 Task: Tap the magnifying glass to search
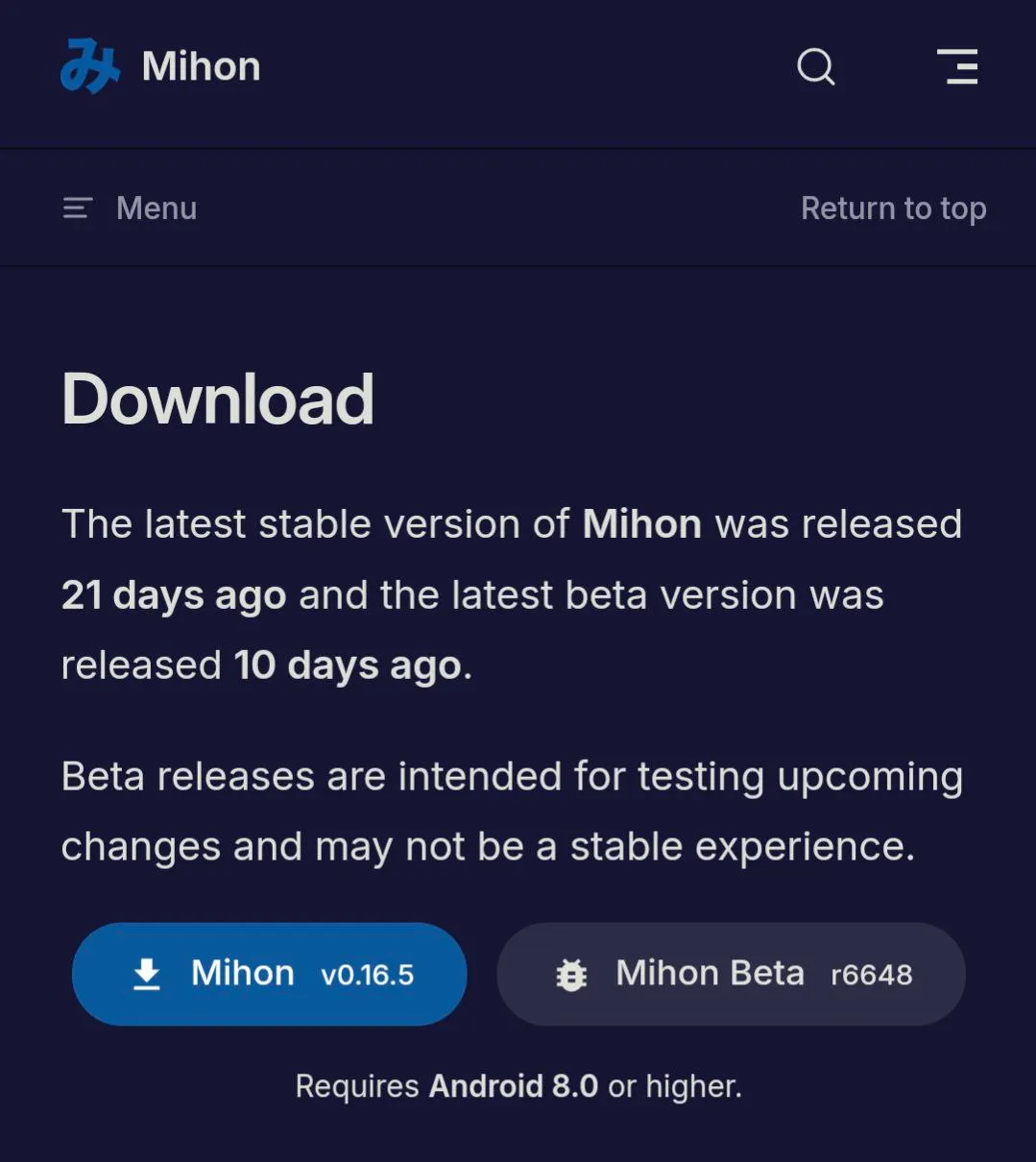click(x=814, y=66)
